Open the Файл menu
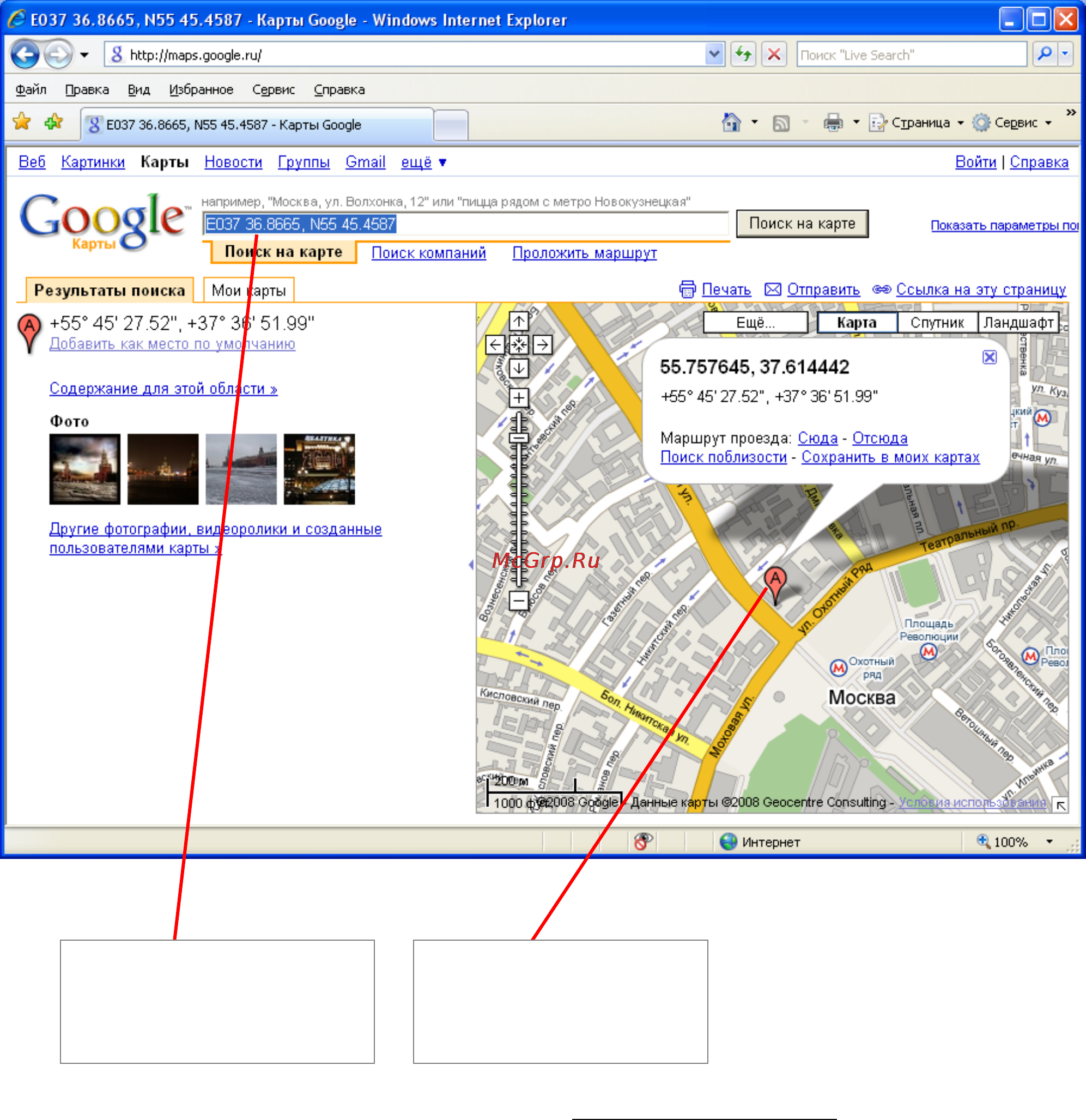Viewport: 1086px width, 1120px height. tap(31, 90)
